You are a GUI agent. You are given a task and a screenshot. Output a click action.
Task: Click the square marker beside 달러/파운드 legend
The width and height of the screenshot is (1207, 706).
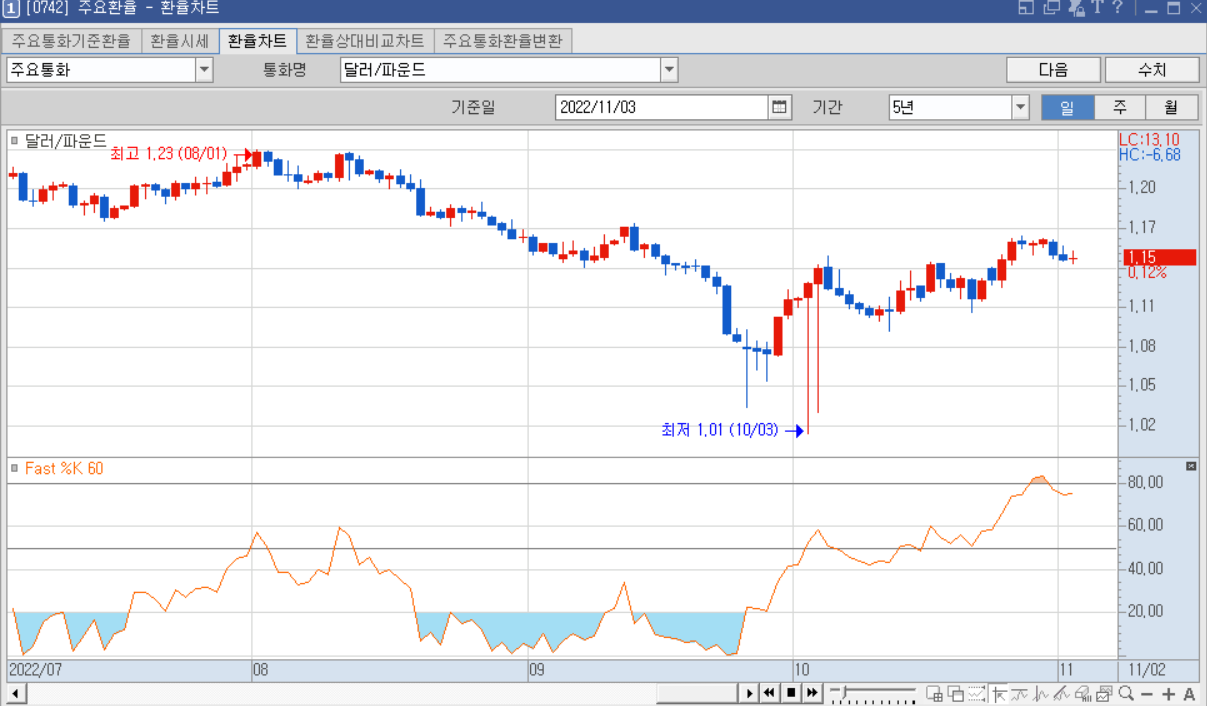[14, 141]
